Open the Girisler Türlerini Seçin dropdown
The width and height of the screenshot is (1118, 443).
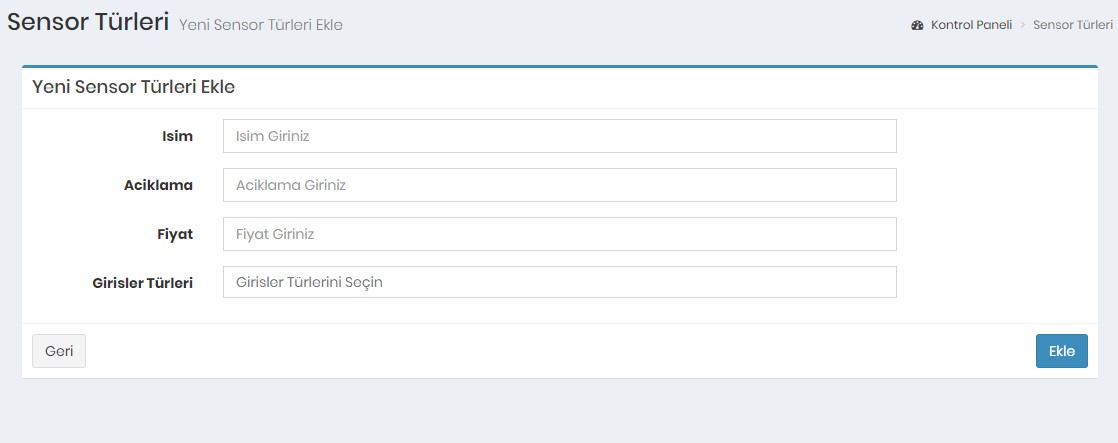point(559,282)
